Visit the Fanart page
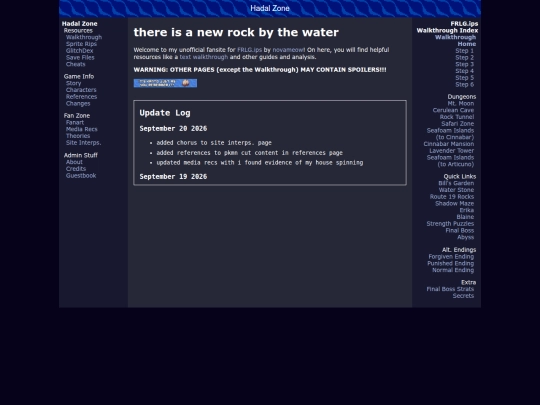 coord(75,123)
